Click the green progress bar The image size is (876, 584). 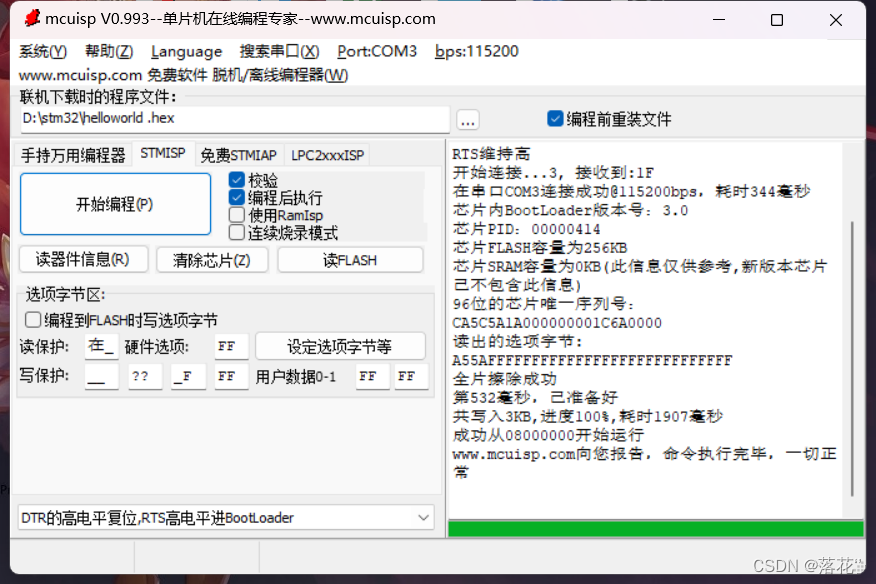coord(654,527)
